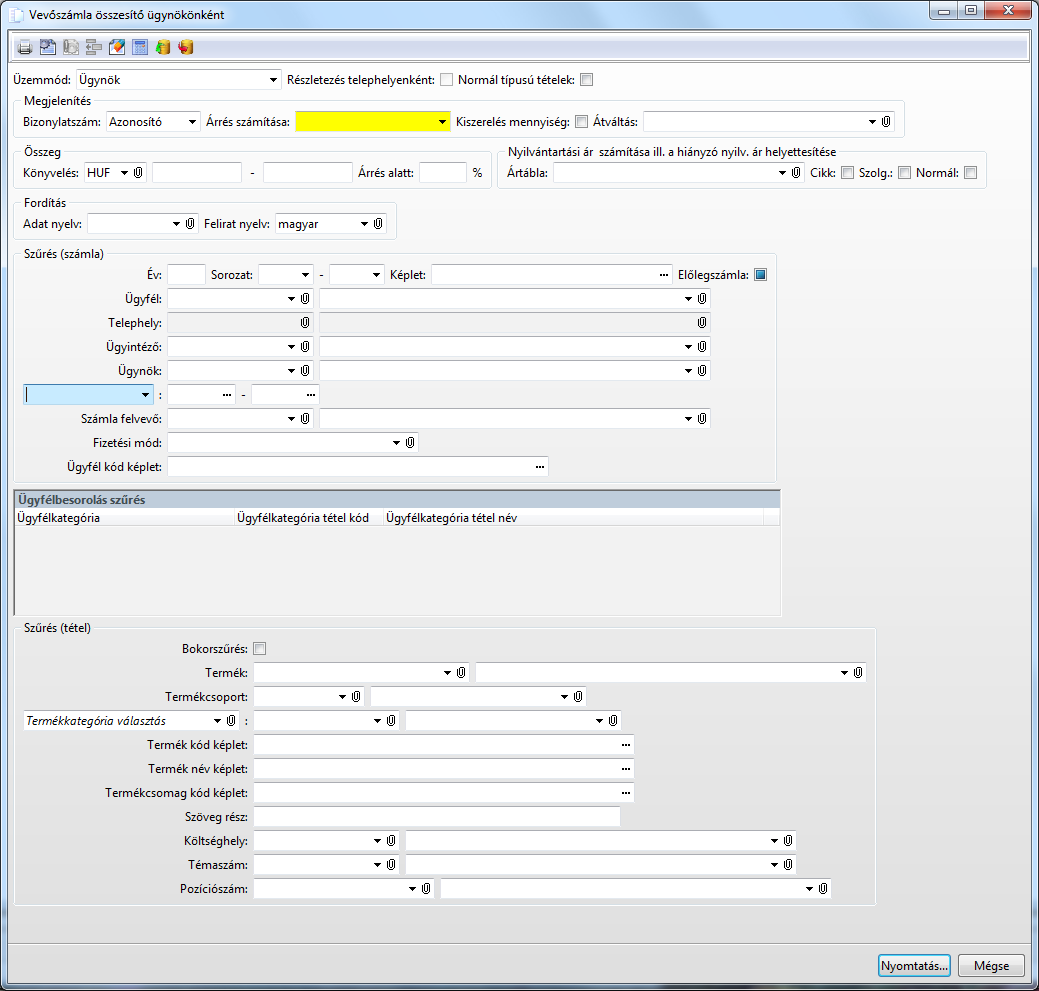Screen dimensions: 1039x991
Task: Click the database icon with red arrow
Action: tap(186, 47)
